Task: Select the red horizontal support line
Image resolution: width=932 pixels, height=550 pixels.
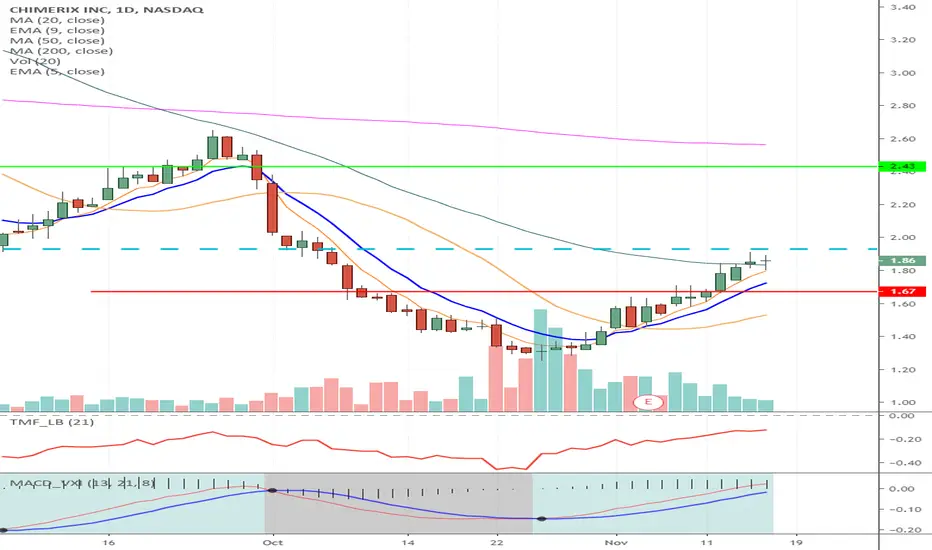Action: pos(484,291)
